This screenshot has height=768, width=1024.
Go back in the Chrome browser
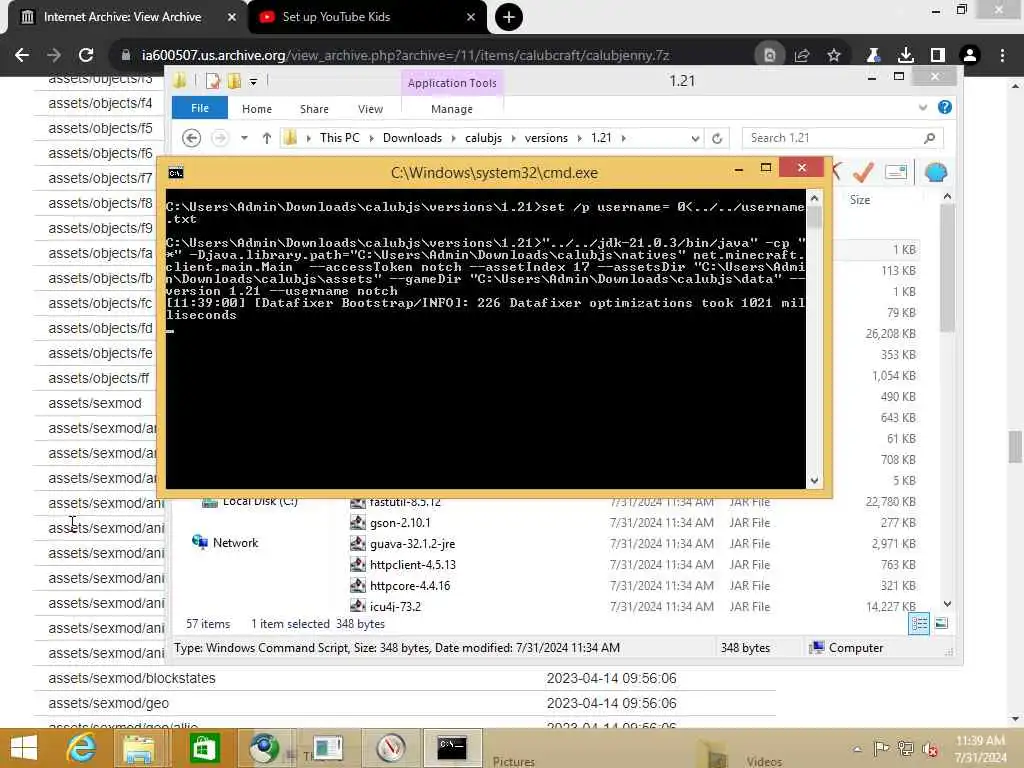pos(22,56)
